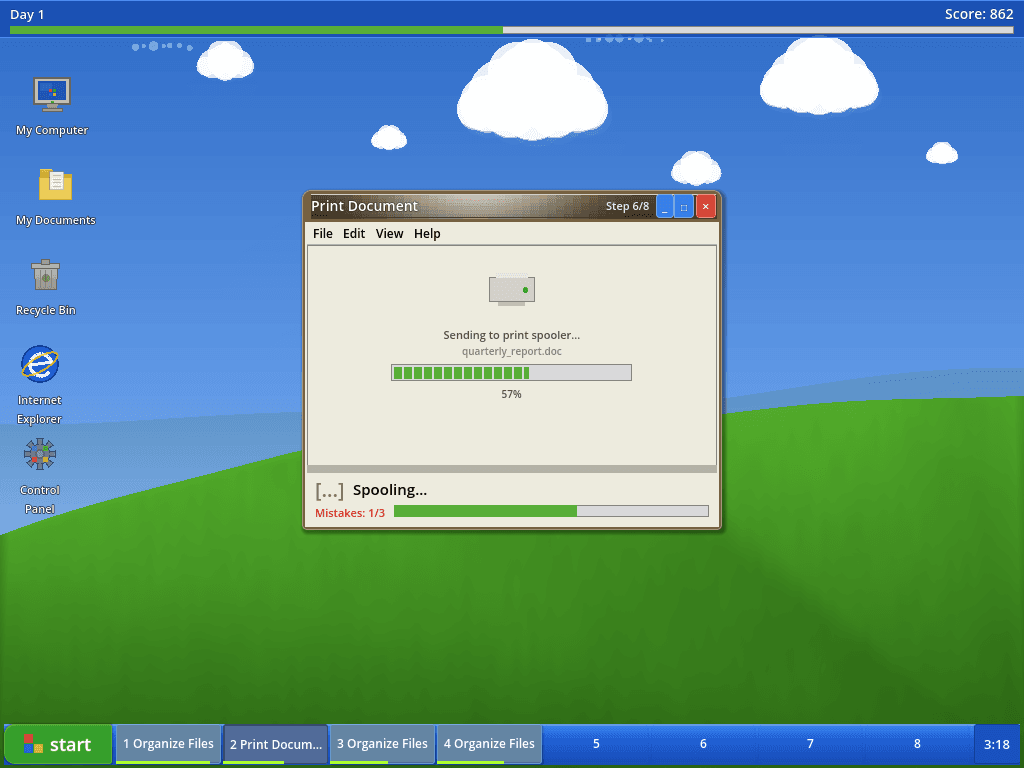Click the printer icon in dialog
The image size is (1024, 768).
coord(512,290)
